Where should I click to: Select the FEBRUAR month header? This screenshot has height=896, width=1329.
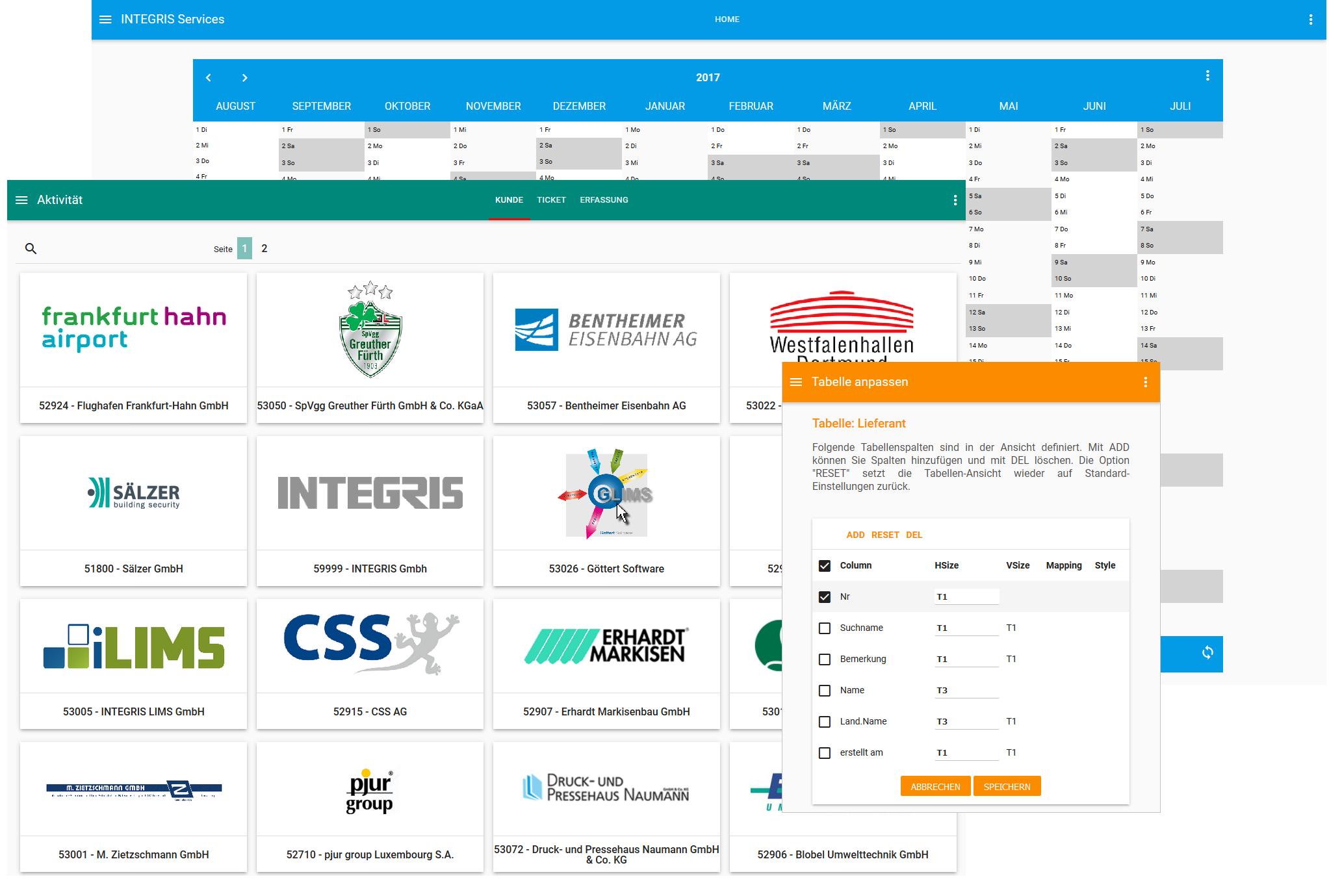coord(751,106)
